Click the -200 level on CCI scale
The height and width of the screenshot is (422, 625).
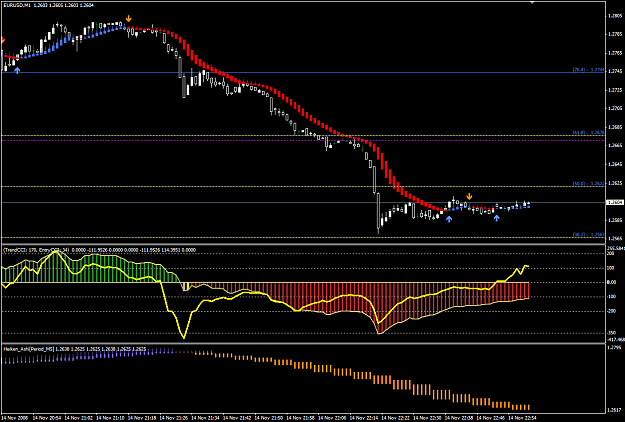(x=611, y=311)
